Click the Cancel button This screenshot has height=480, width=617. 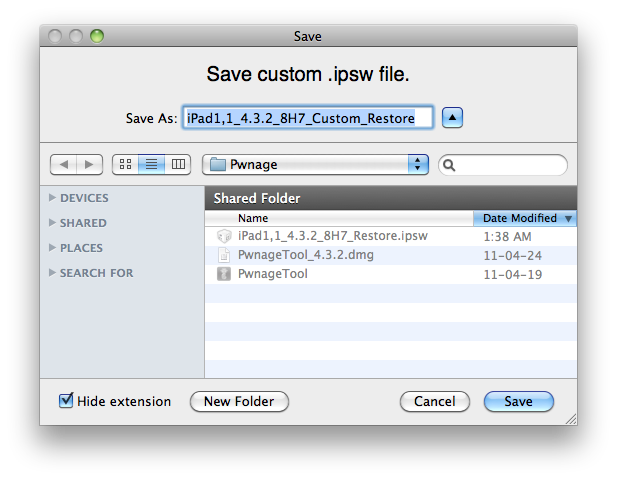434,401
